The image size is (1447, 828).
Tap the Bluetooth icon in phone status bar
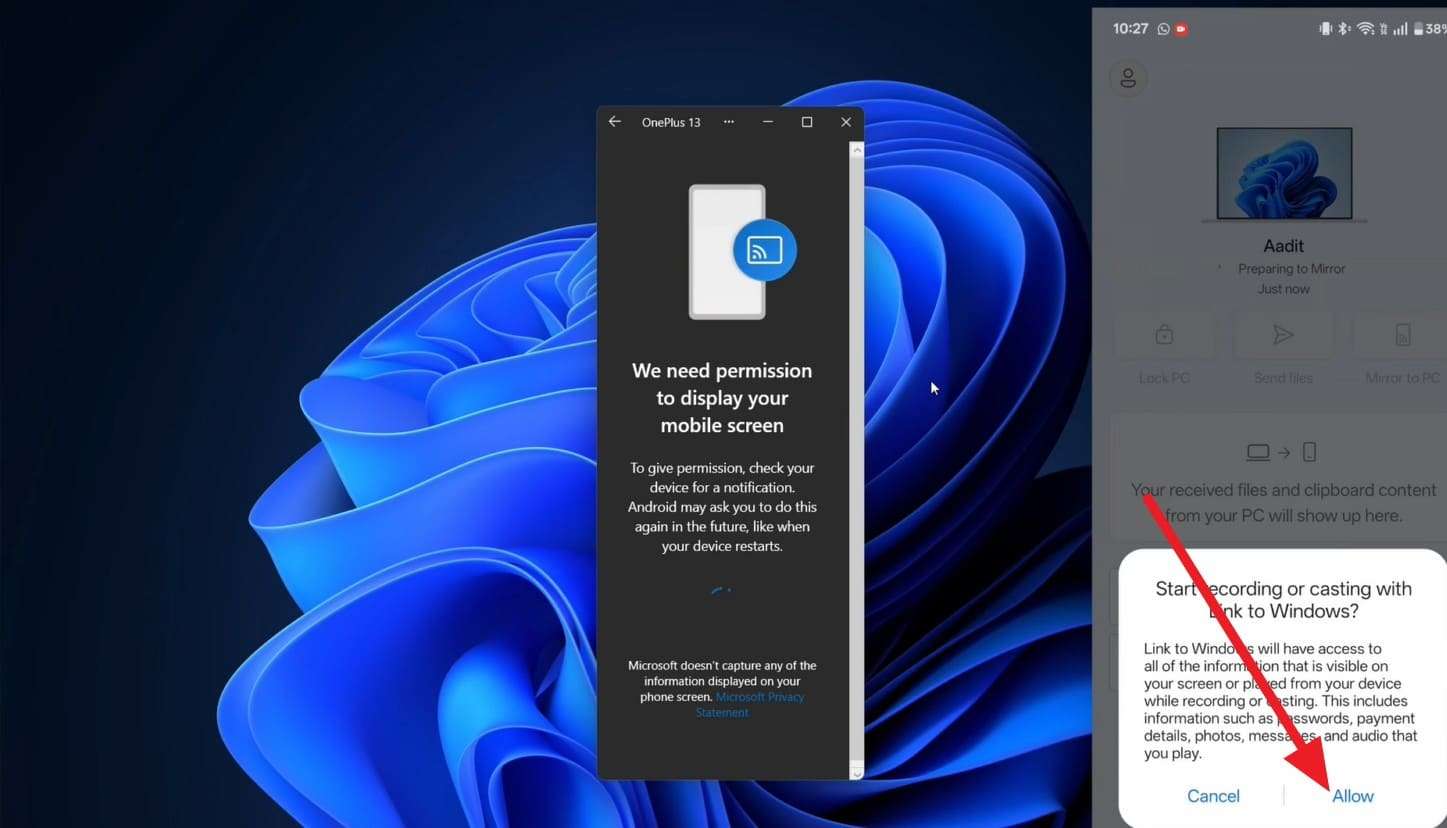coord(1345,29)
